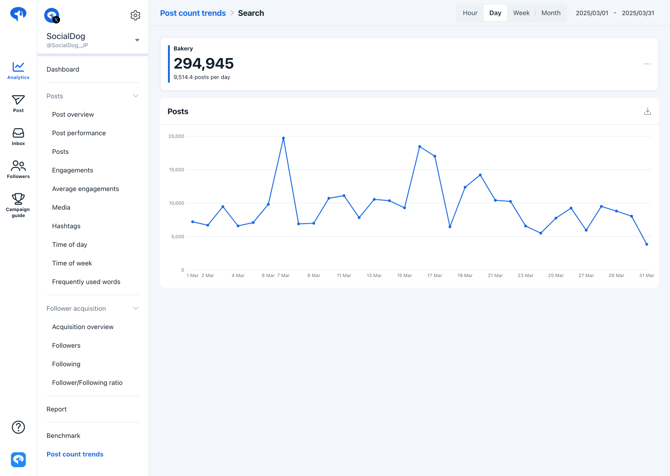
Task: Switch chart granularity to Hour
Action: point(470,13)
